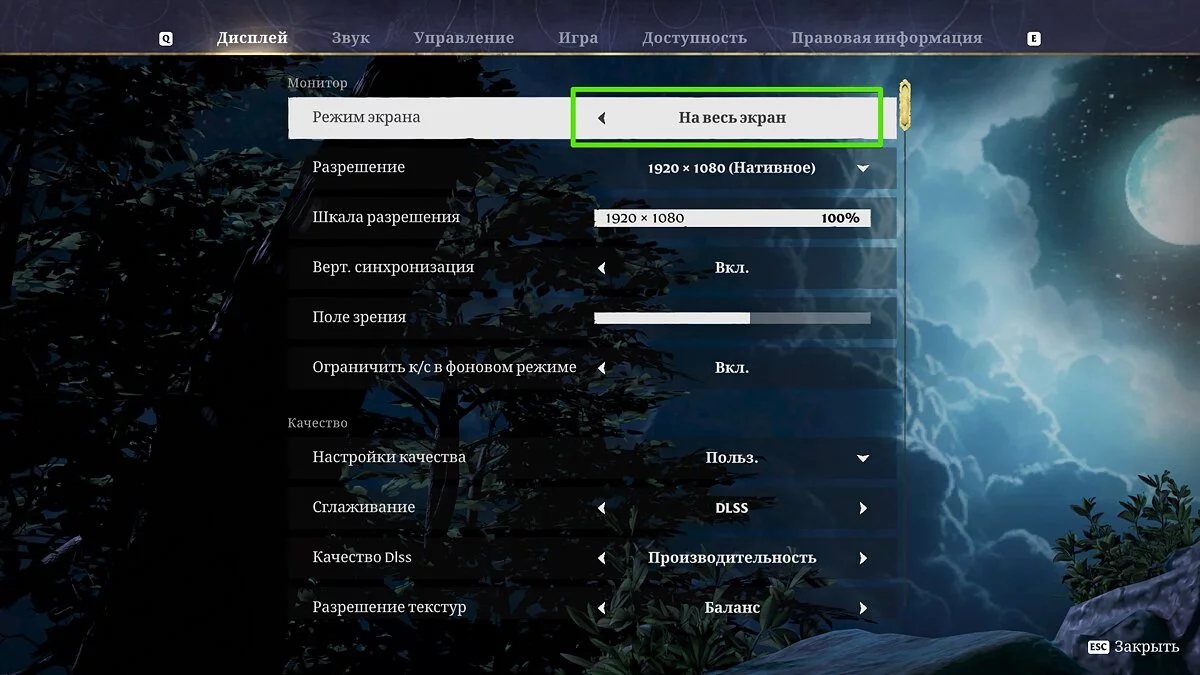Open 1920 × 1080 (Нативное) resolution list
Viewport: 1200px width, 675px height.
click(732, 168)
